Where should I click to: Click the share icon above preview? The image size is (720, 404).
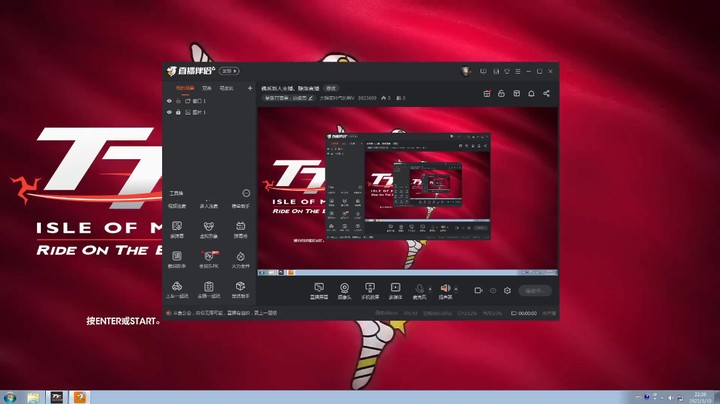(x=546, y=93)
